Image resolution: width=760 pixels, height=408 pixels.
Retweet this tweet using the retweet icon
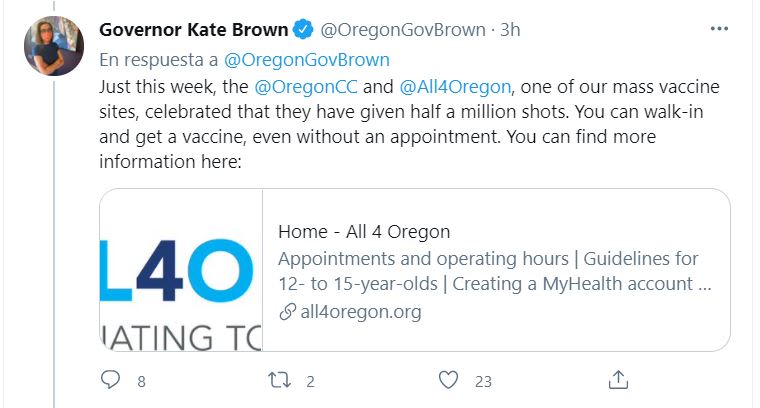tap(280, 380)
